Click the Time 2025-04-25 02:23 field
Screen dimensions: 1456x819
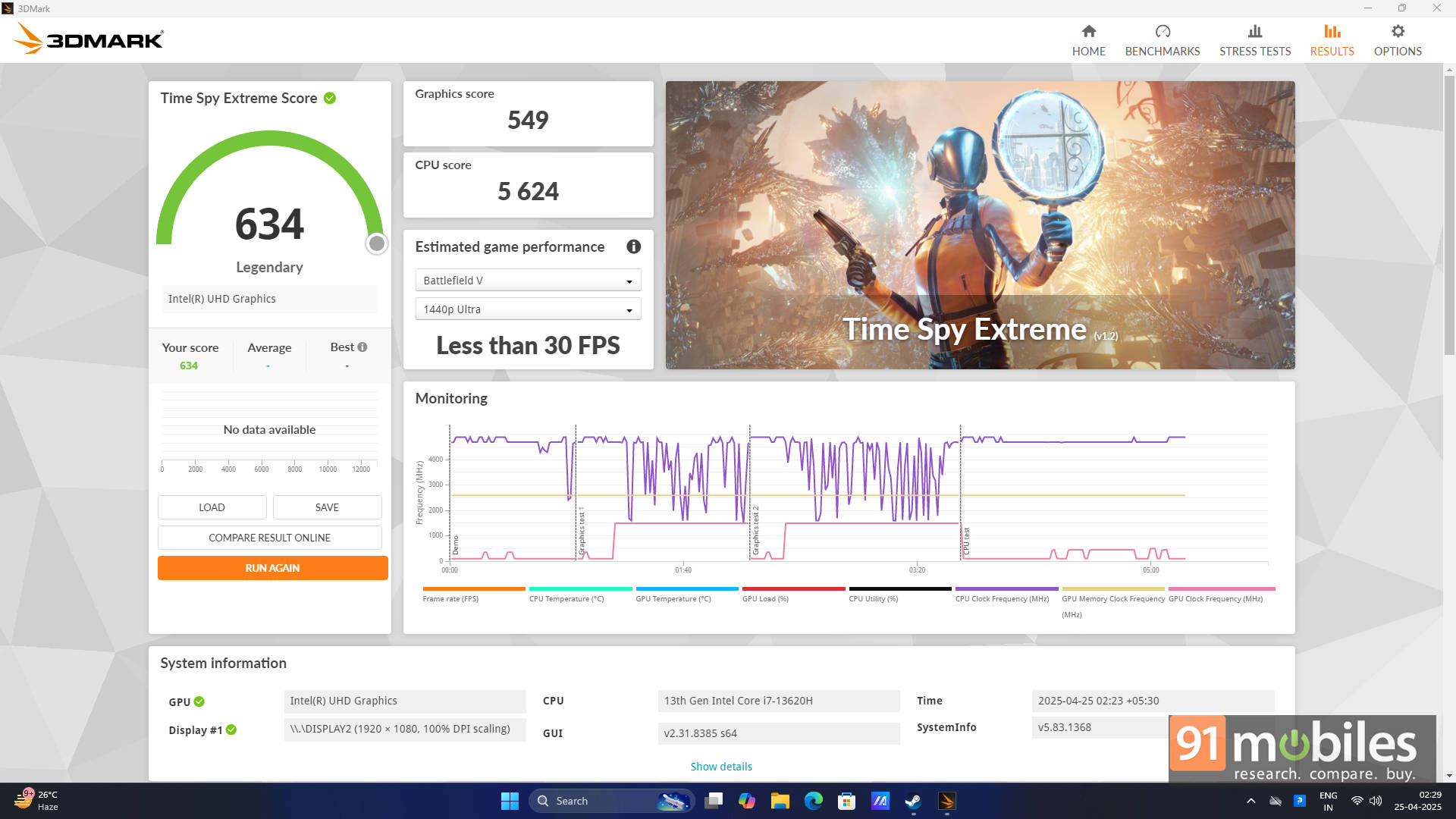click(1152, 701)
